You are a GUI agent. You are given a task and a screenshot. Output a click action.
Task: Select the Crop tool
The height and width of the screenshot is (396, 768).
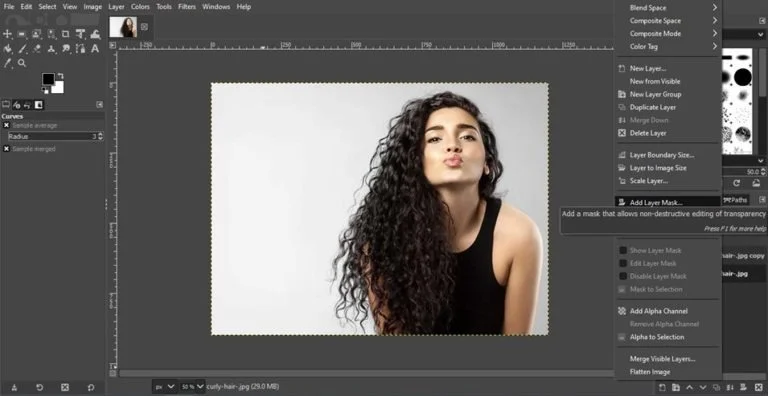pos(66,34)
